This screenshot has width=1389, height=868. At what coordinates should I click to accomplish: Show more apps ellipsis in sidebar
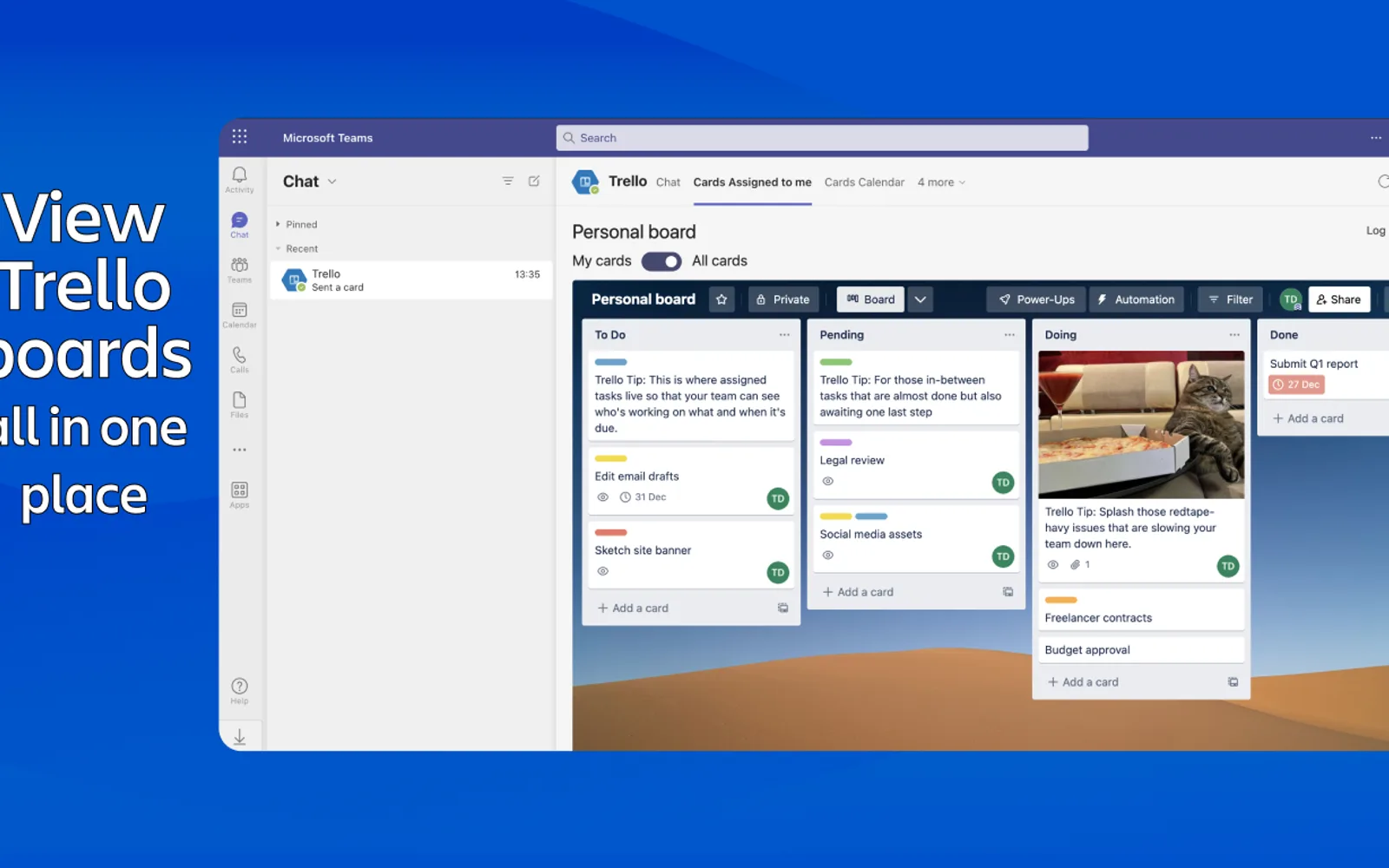click(x=240, y=450)
